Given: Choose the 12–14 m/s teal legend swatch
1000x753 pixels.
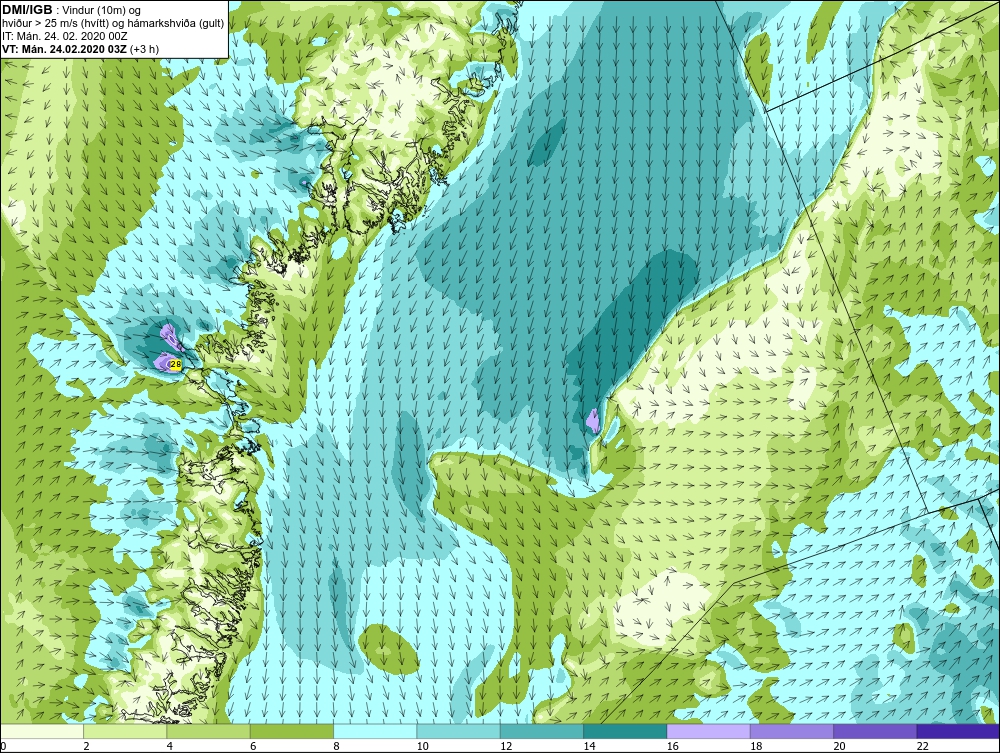Looking at the screenshot, I should (x=541, y=731).
